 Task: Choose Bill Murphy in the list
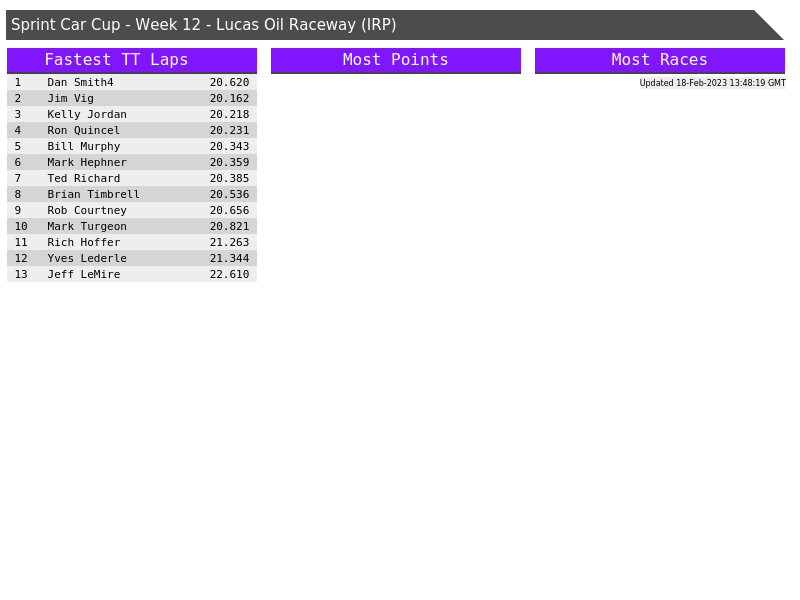click(x=83, y=146)
